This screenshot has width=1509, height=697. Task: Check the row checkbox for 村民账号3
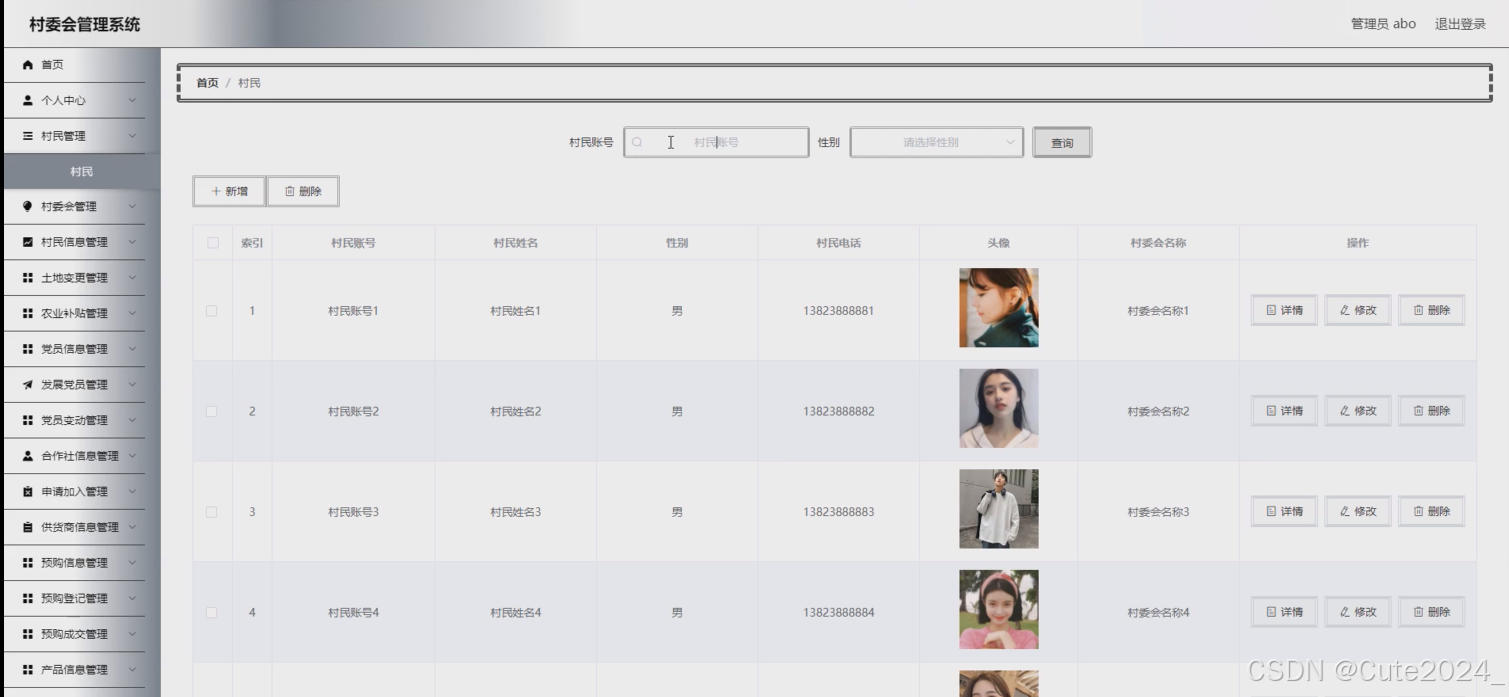coord(212,512)
